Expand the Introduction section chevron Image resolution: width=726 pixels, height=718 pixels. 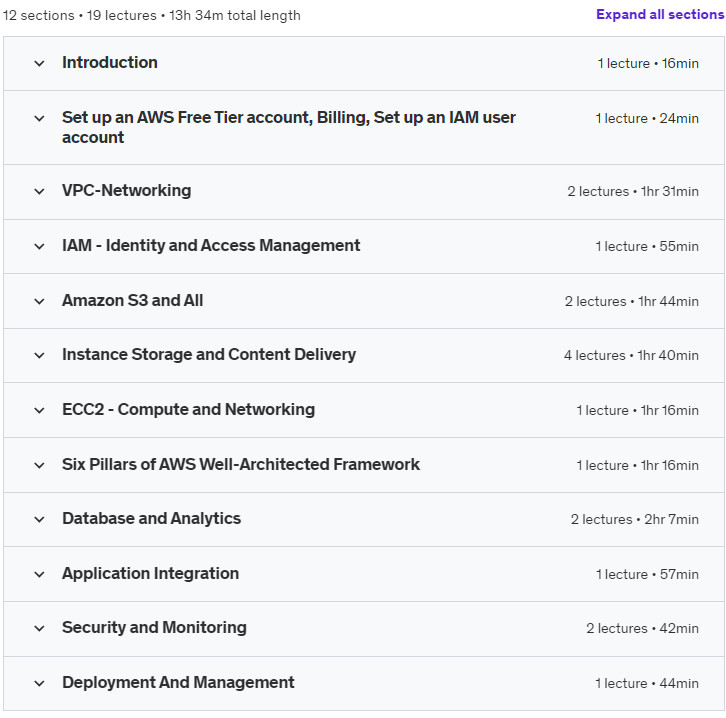(x=39, y=63)
